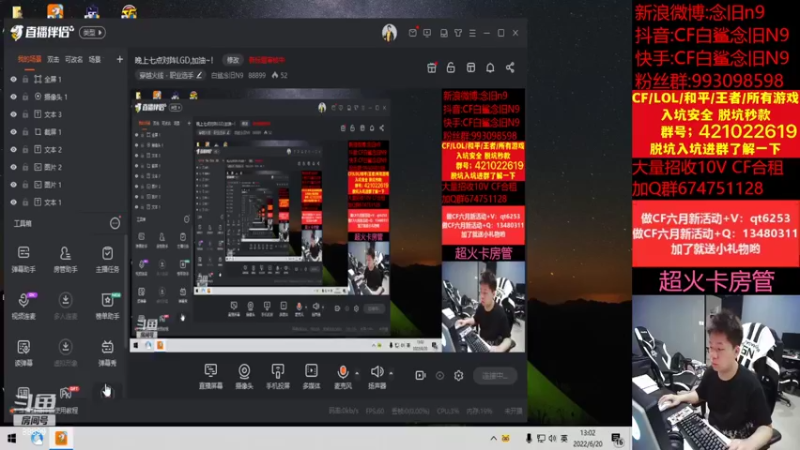Lock the 全屏 1 layer
This screenshot has height=450, width=800.
(x=24, y=79)
